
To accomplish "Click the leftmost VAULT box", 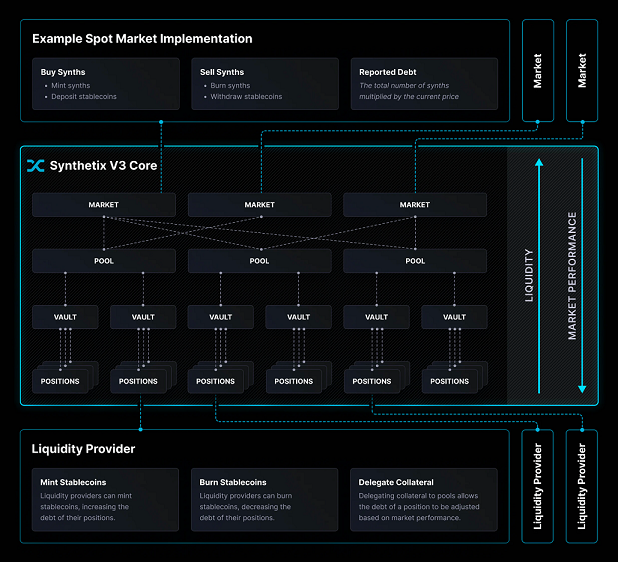I will pos(65,317).
